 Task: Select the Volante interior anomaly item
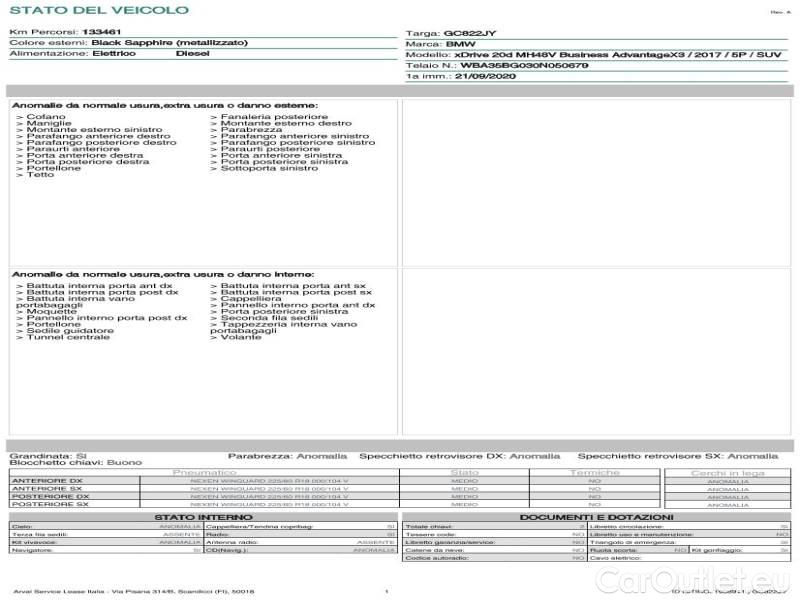tap(240, 337)
